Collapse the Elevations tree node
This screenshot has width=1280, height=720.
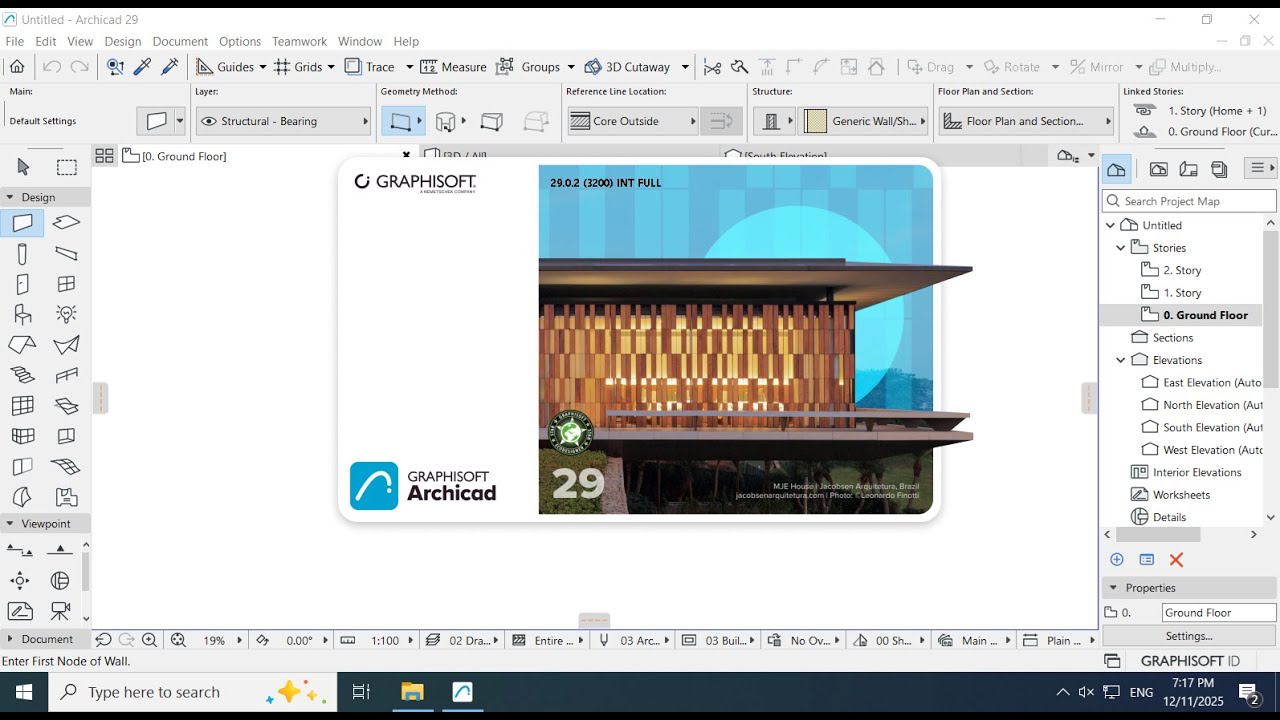[x=1121, y=360]
